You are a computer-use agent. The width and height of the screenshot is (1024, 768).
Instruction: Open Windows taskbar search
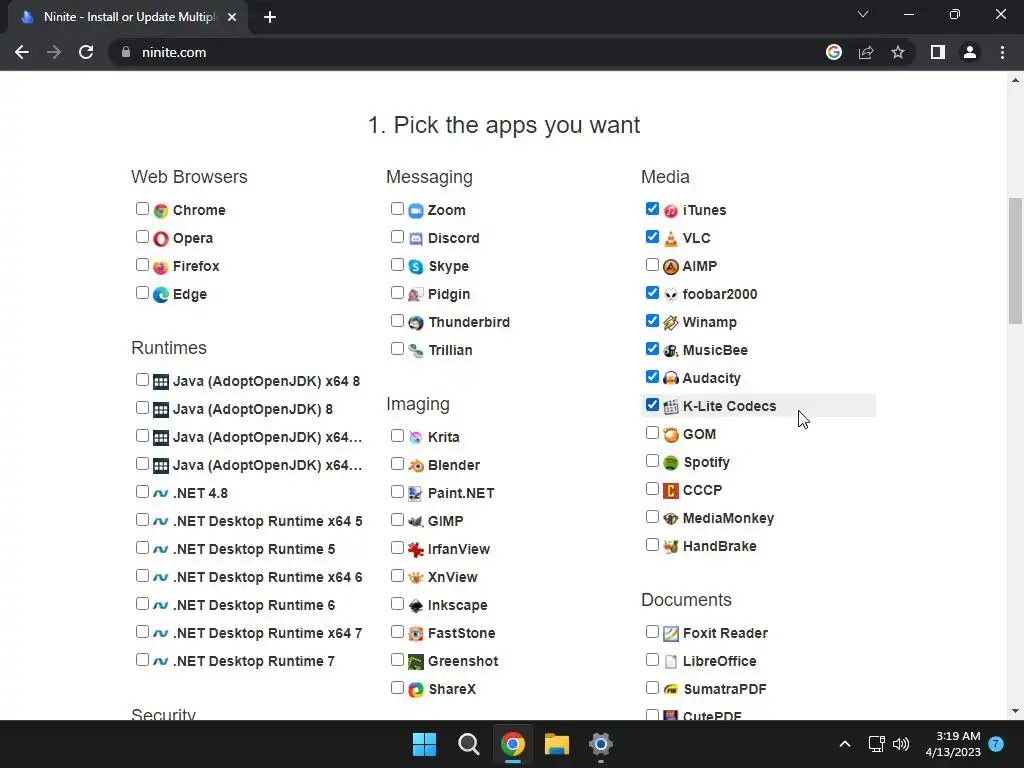[x=469, y=744]
